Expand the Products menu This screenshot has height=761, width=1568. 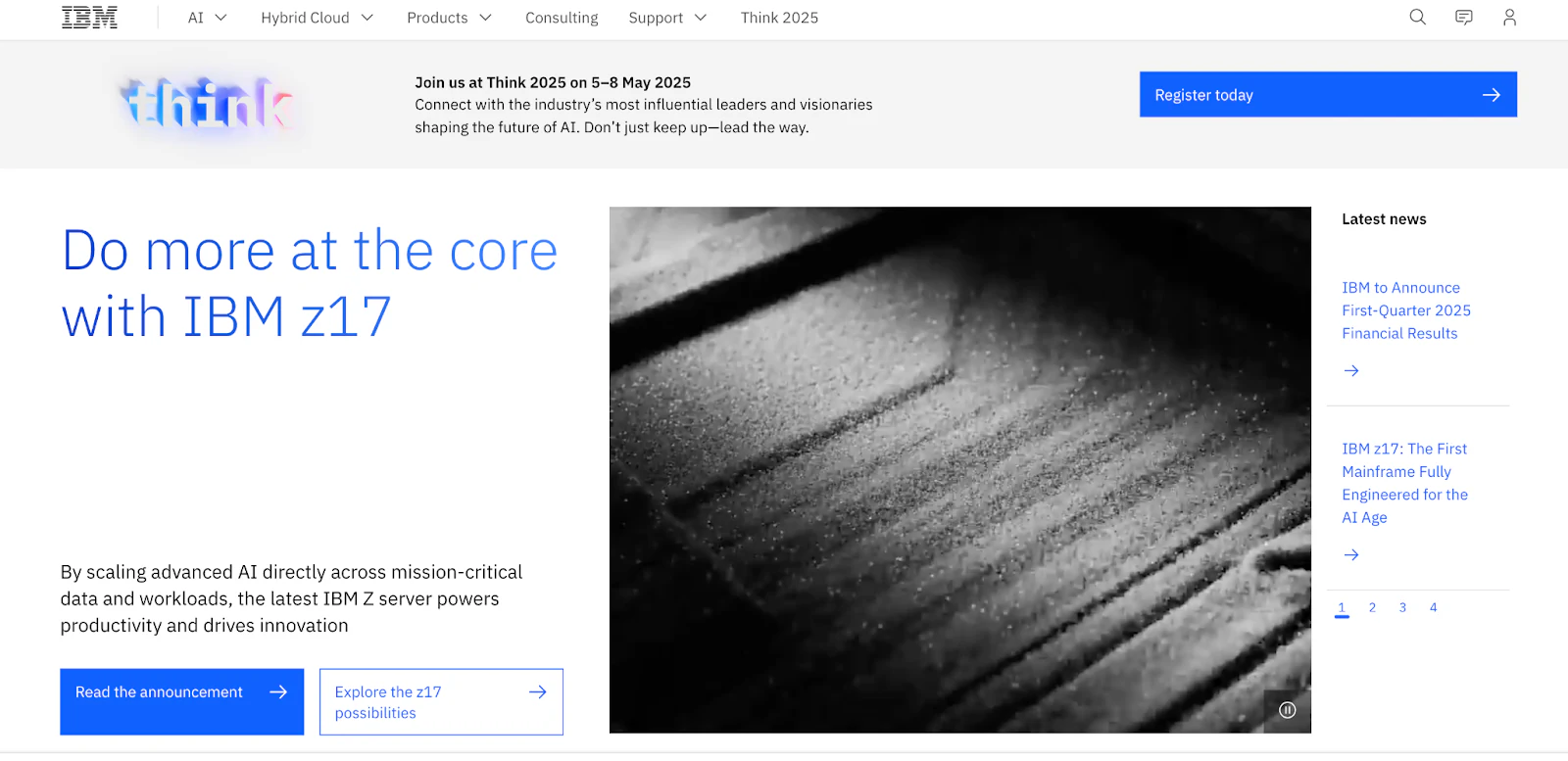[x=449, y=18]
